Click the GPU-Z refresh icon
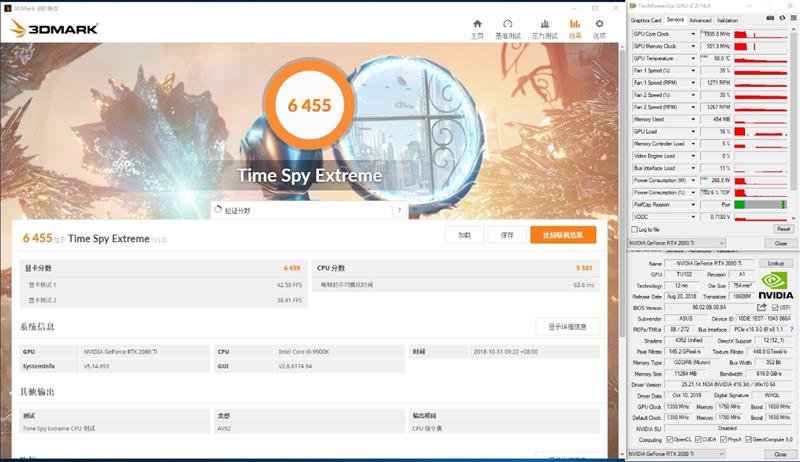Image resolution: width=800 pixels, height=462 pixels. click(x=782, y=18)
